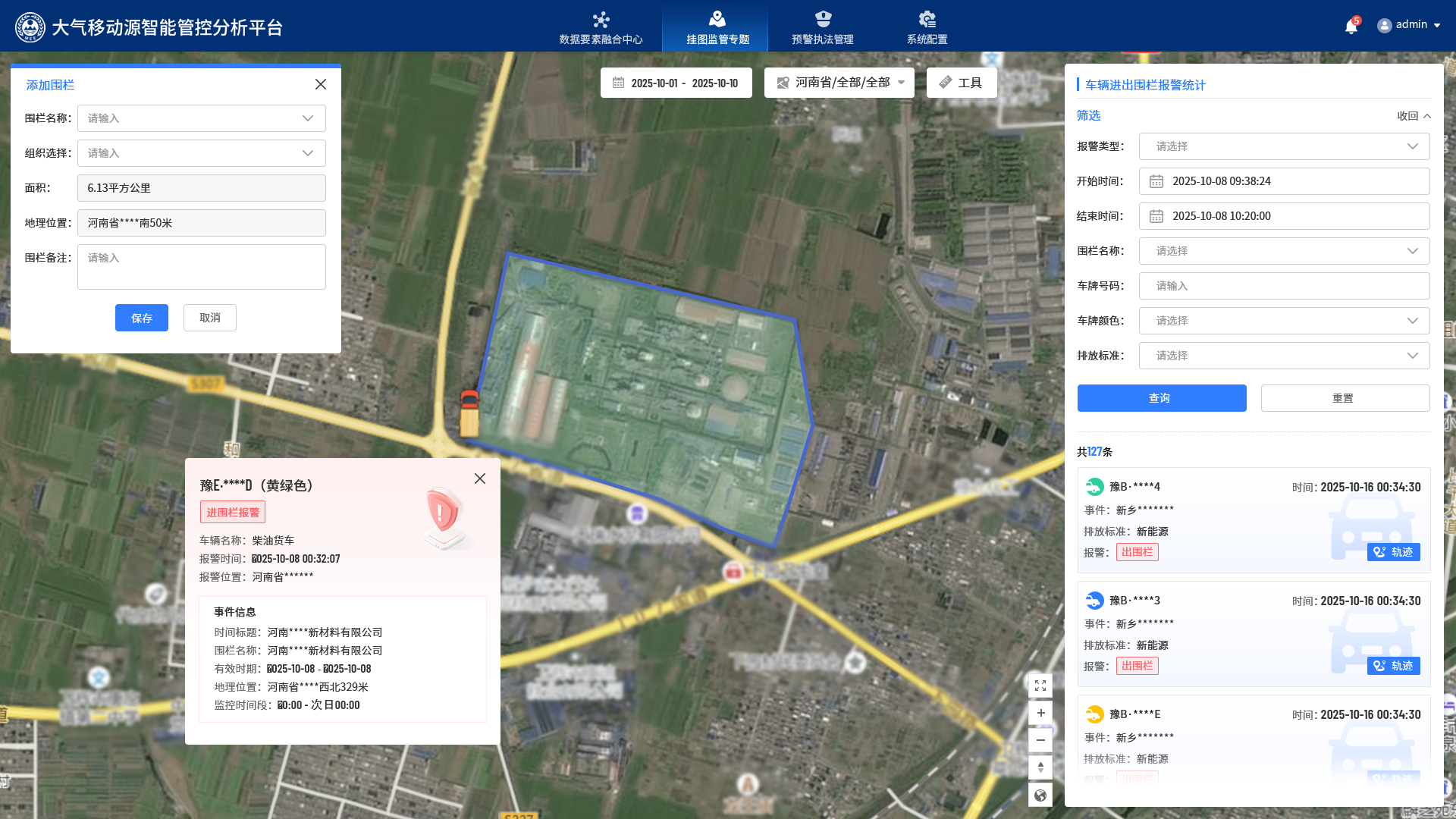The width and height of the screenshot is (1456, 819).
Task: Close the vehicle alarm popup
Action: coord(480,479)
